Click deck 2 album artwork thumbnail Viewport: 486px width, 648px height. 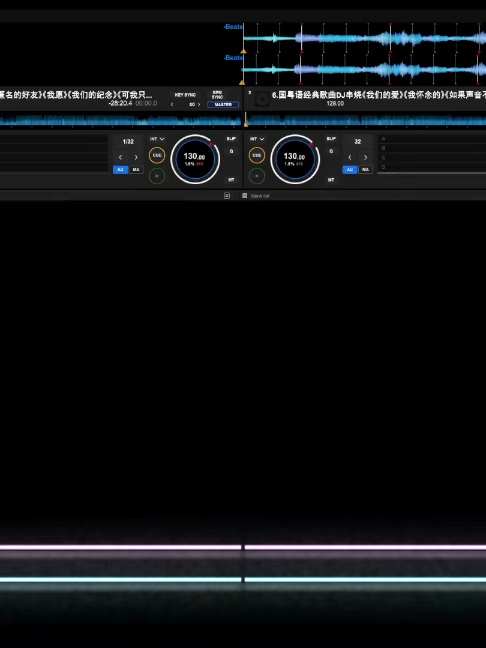262,99
